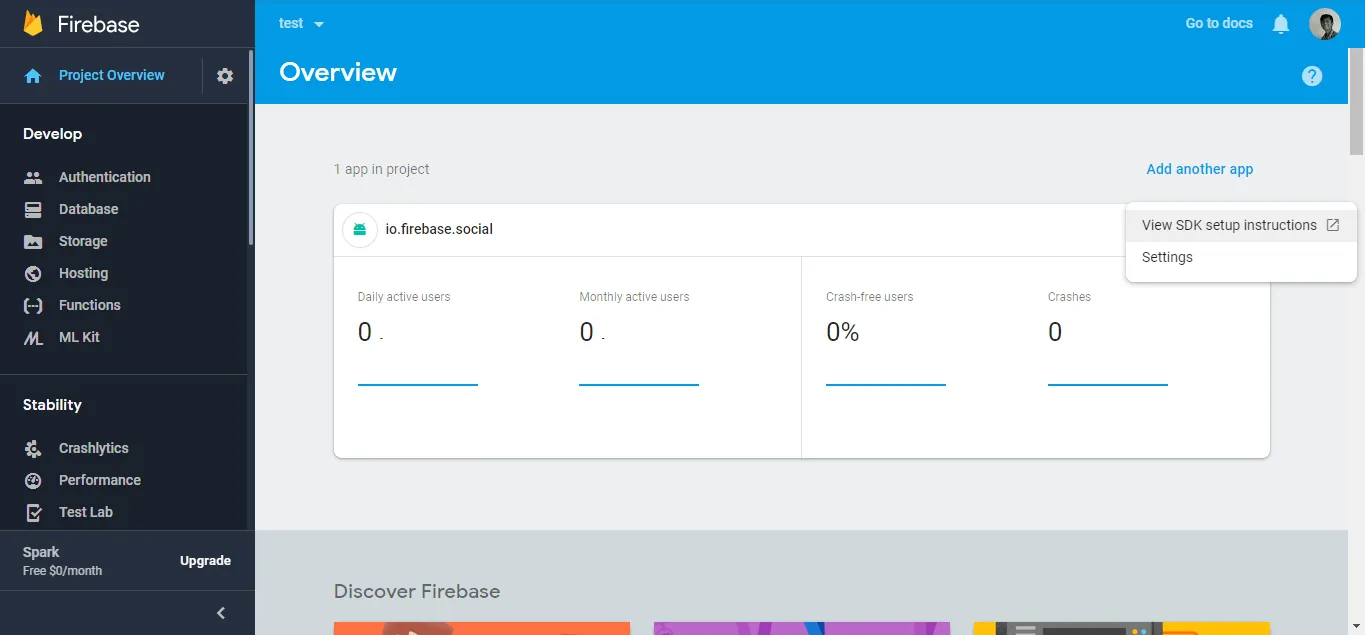Screen dimensions: 1365x635
Task: Click the Stability section heading
Action: [x=52, y=405]
